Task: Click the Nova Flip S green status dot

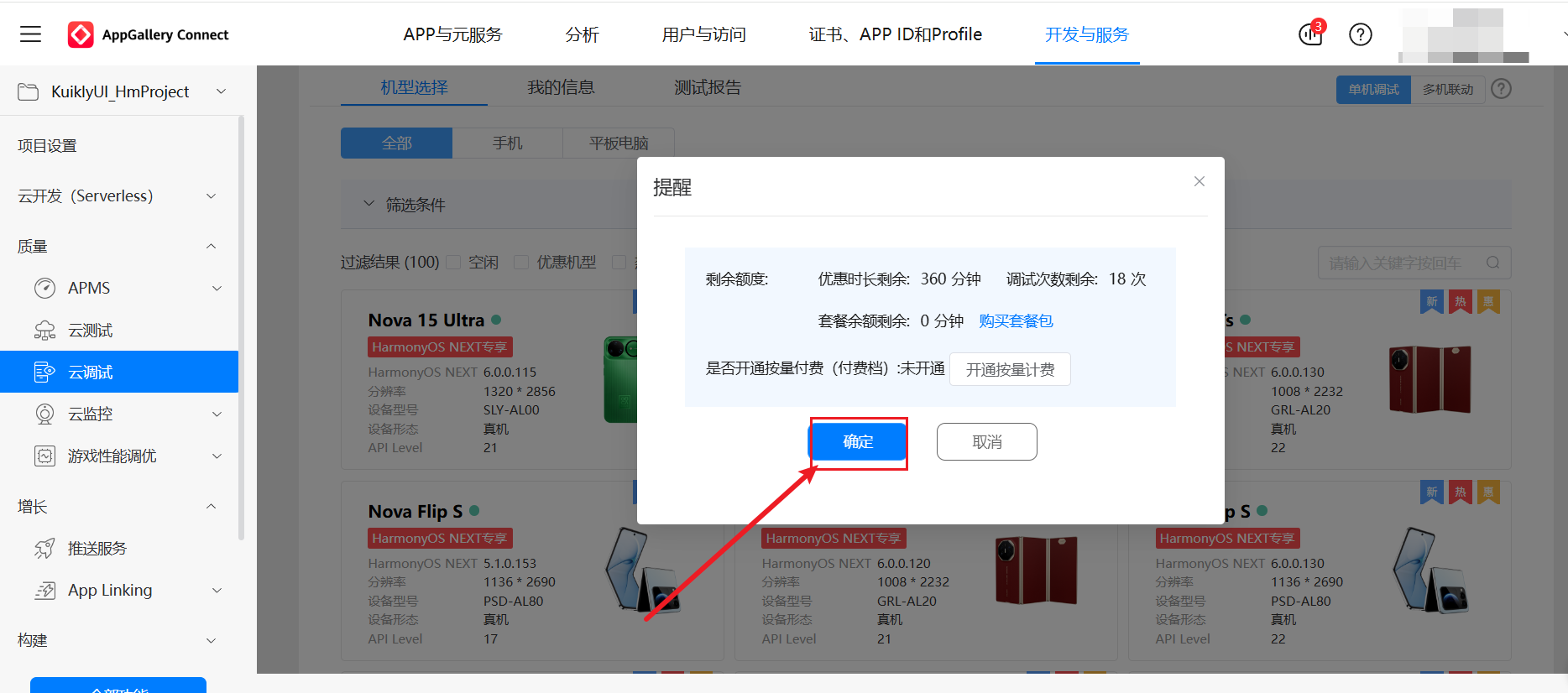Action: point(474,510)
